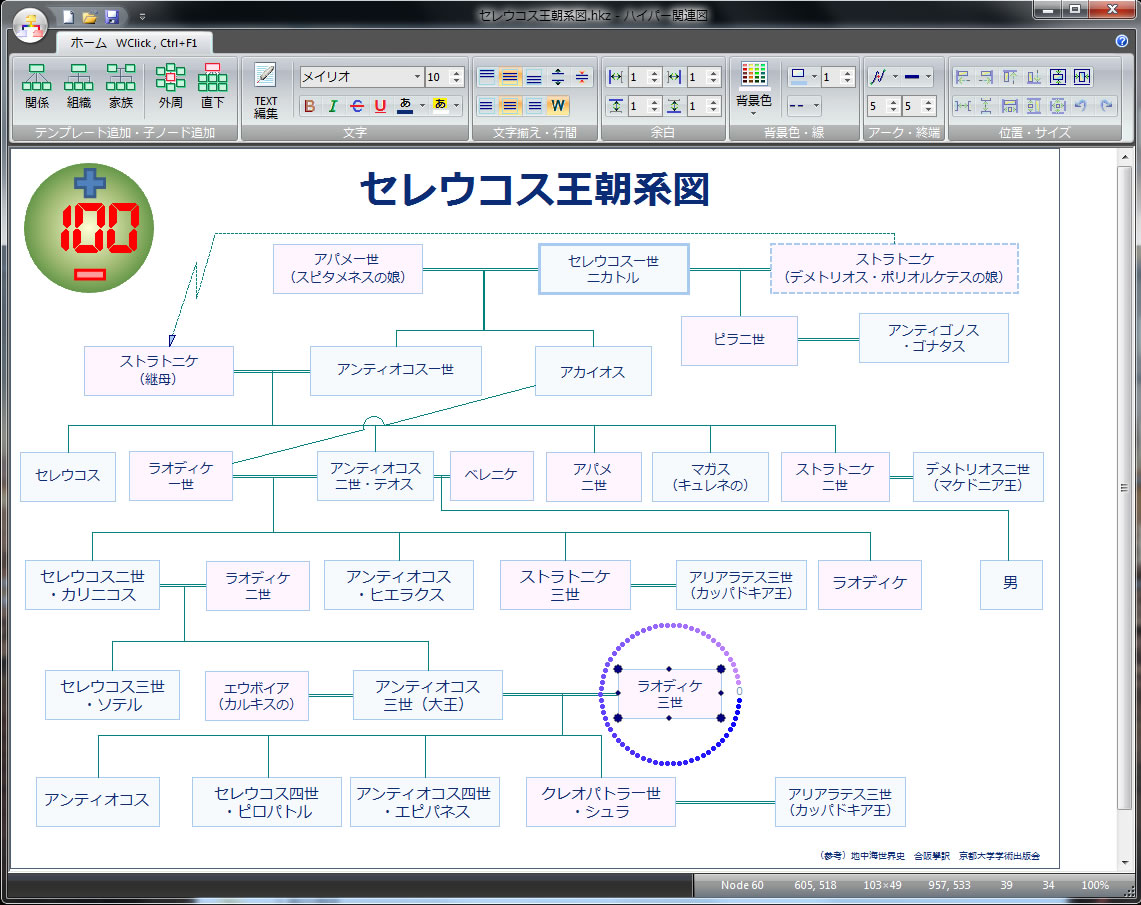Toggle italic text formatting
The width and height of the screenshot is (1141, 905).
333,106
